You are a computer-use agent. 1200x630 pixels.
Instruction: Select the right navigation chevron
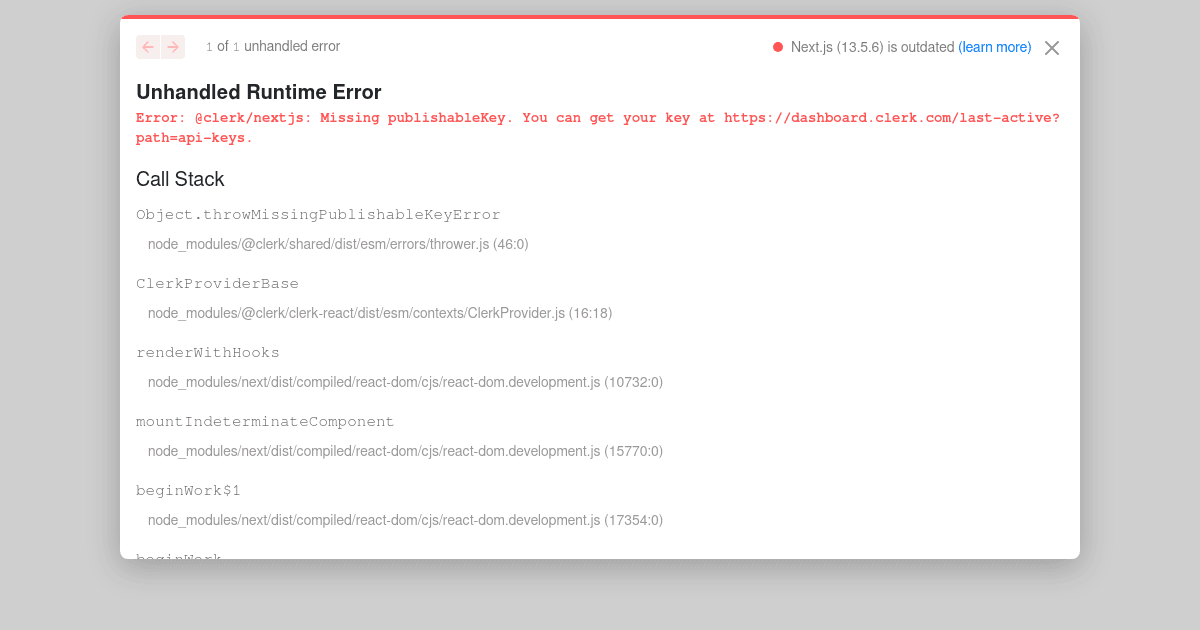tap(173, 47)
